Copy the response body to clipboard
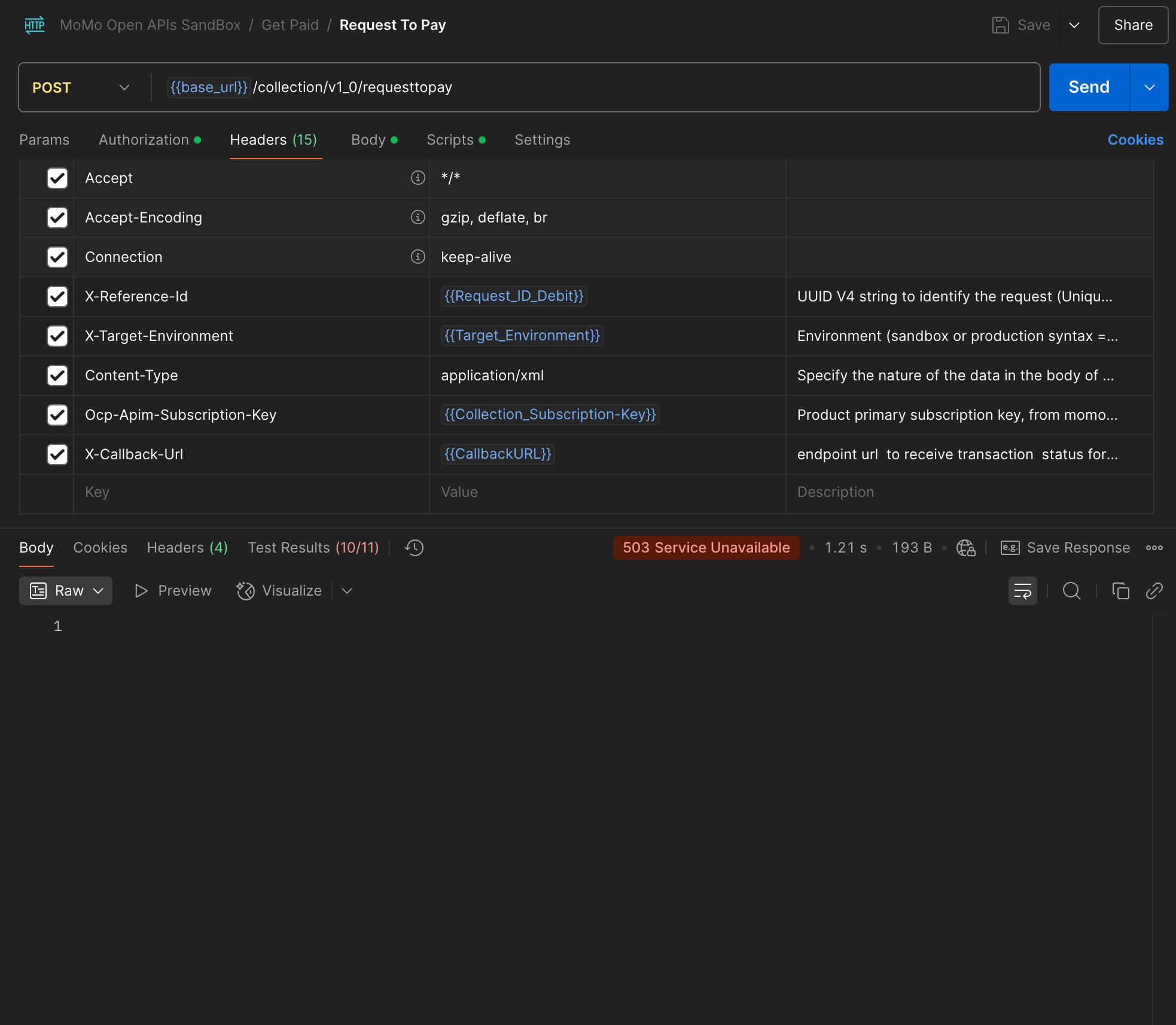Image resolution: width=1176 pixels, height=1025 pixels. [x=1120, y=591]
